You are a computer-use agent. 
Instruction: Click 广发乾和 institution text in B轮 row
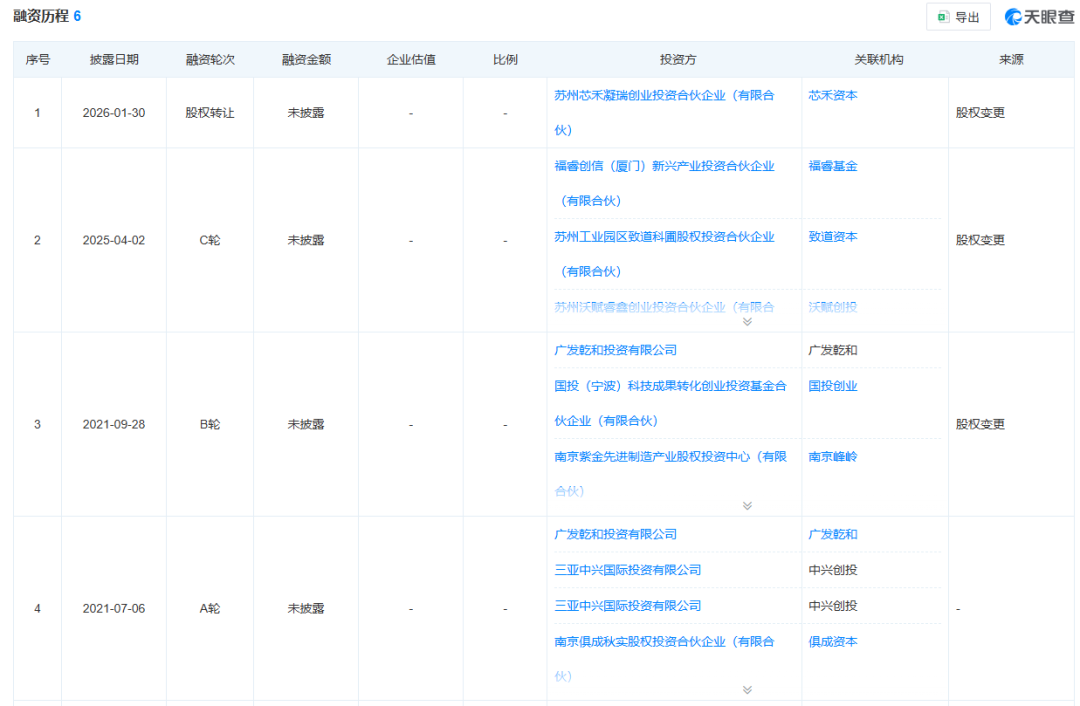click(833, 350)
